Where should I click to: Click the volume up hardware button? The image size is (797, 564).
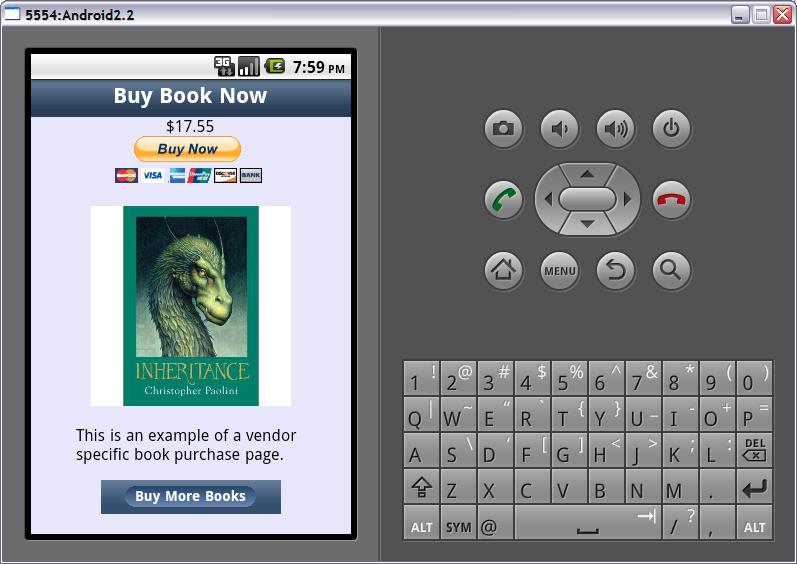615,128
